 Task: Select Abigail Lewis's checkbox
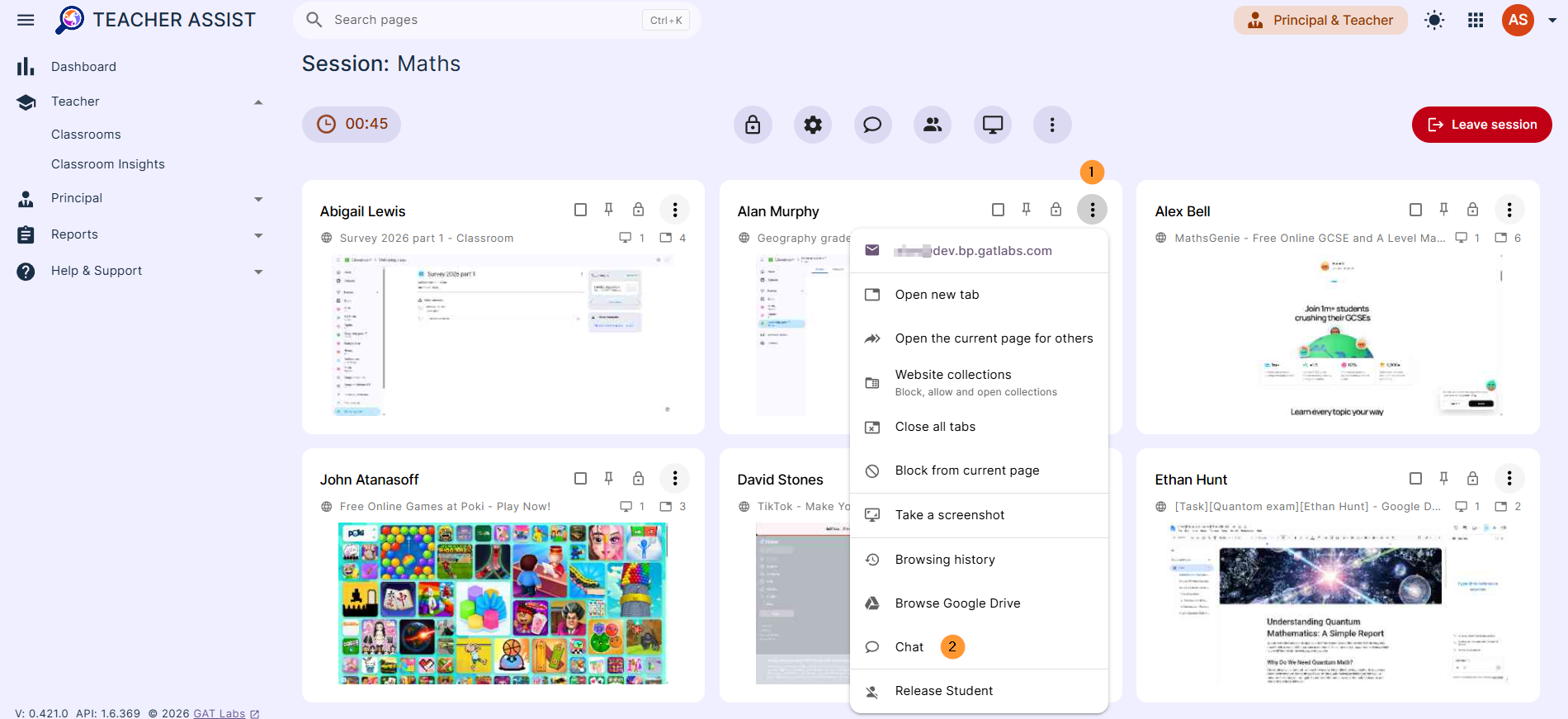point(580,210)
